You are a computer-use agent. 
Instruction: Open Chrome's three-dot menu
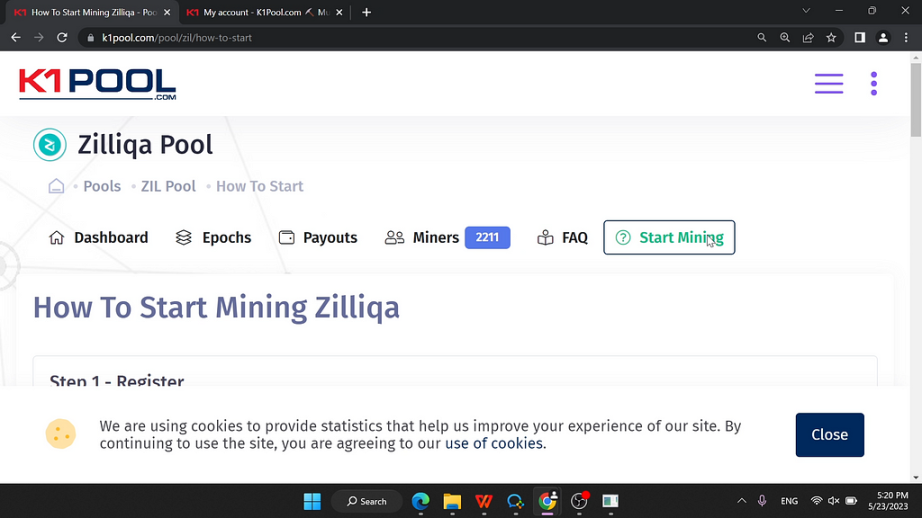click(906, 38)
